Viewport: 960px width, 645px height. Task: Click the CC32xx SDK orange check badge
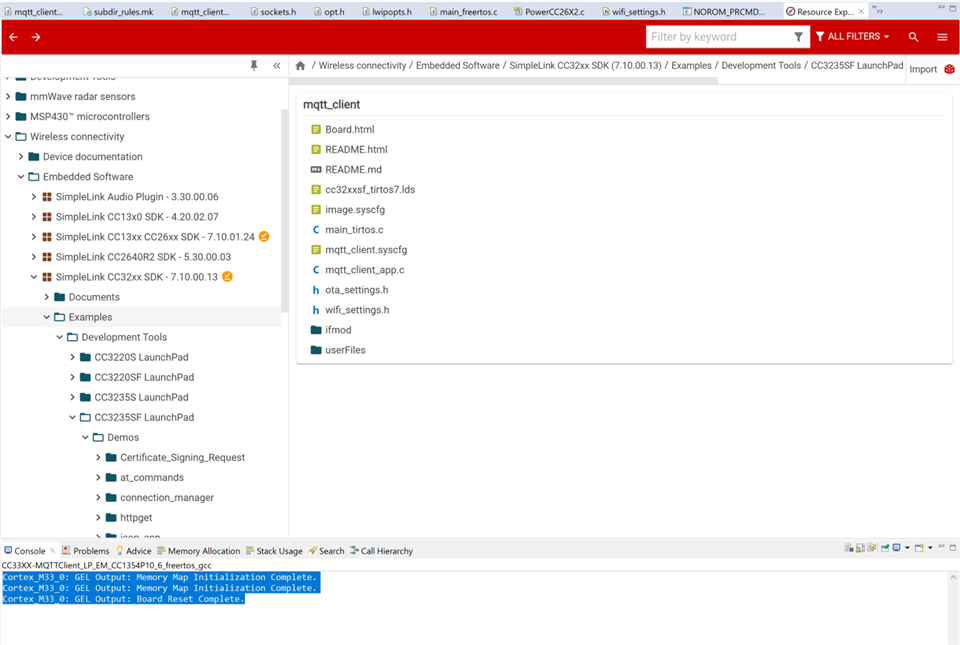tap(227, 277)
